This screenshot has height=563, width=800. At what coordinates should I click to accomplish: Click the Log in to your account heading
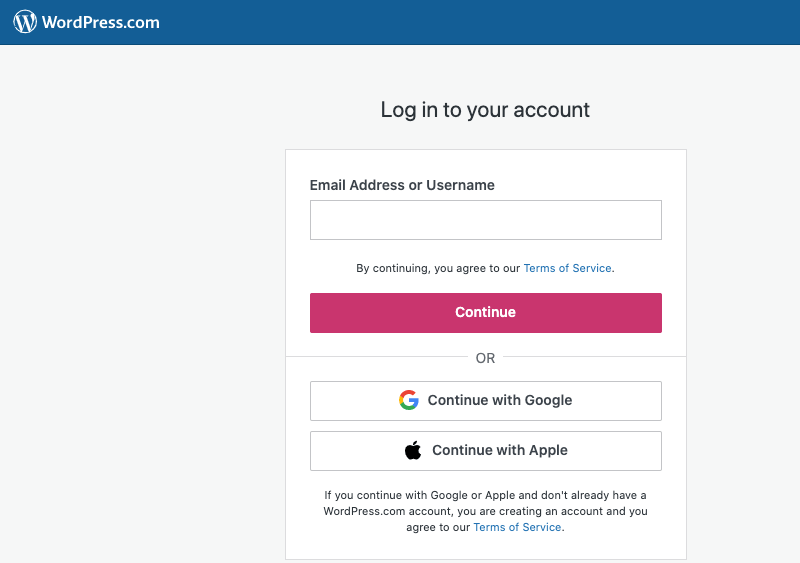tap(485, 110)
